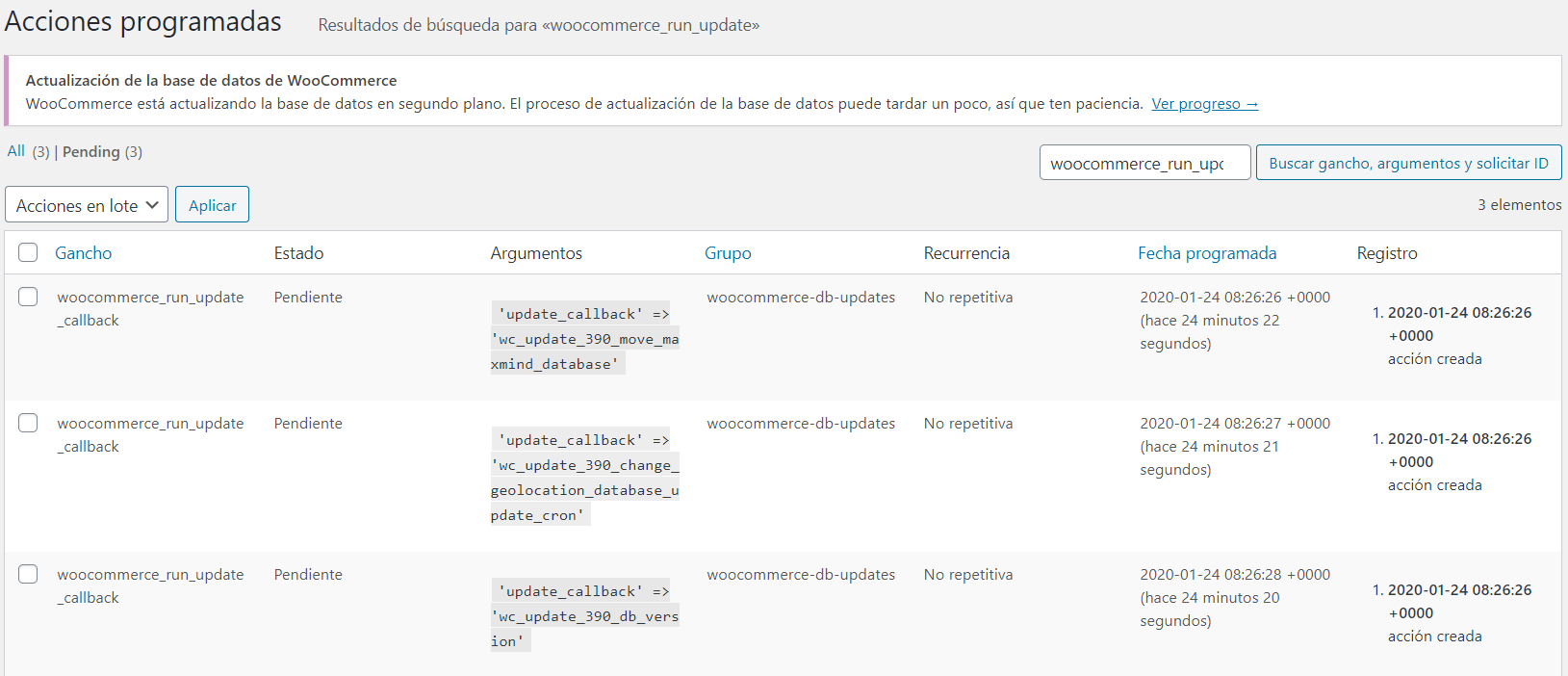Click Pendiente status in db_version row
Screen dimensions: 1568x676
click(x=308, y=575)
